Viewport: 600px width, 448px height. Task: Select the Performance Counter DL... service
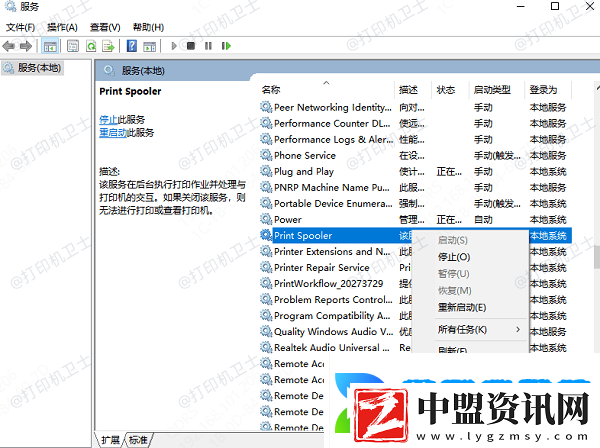(415, 124)
